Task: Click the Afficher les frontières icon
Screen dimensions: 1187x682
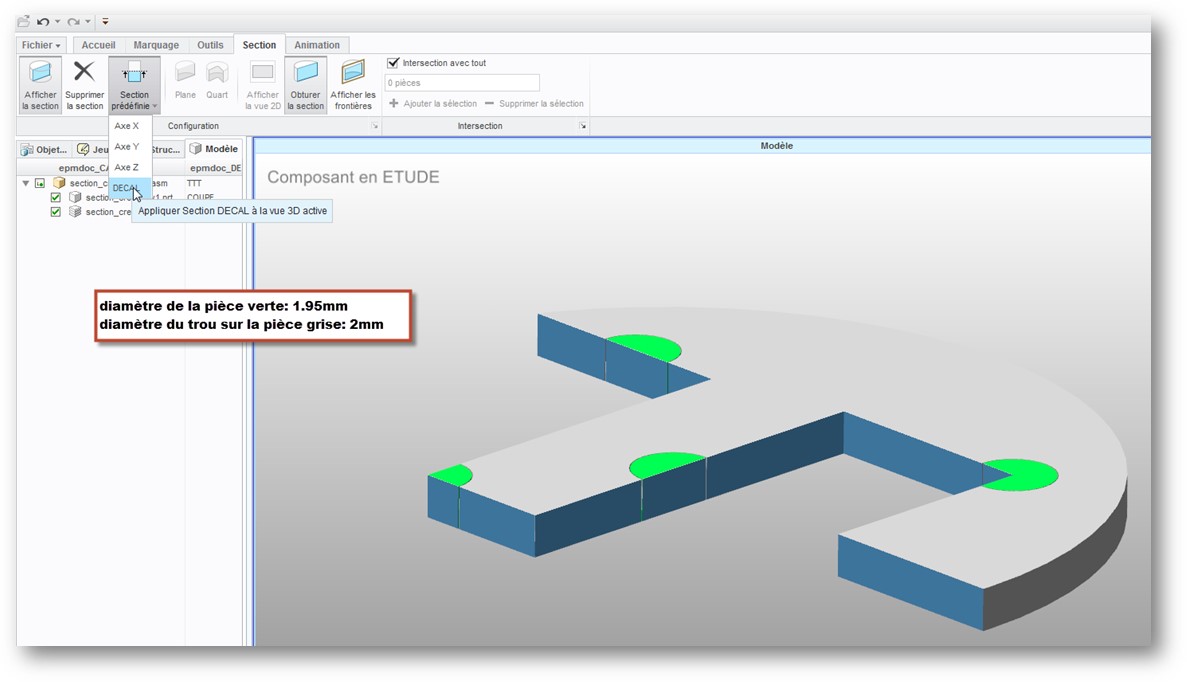Action: tap(352, 74)
